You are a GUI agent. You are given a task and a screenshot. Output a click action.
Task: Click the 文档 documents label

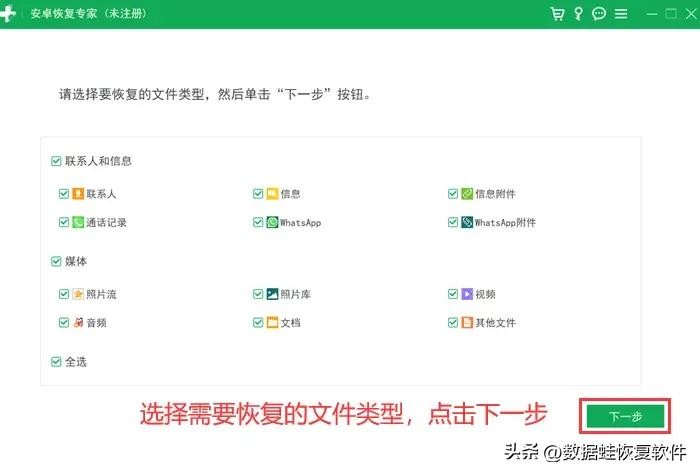290,323
